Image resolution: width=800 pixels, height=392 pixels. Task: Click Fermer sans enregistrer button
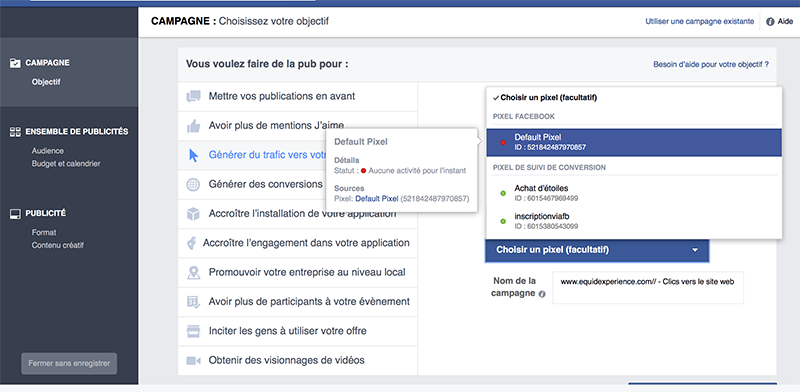pos(69,364)
